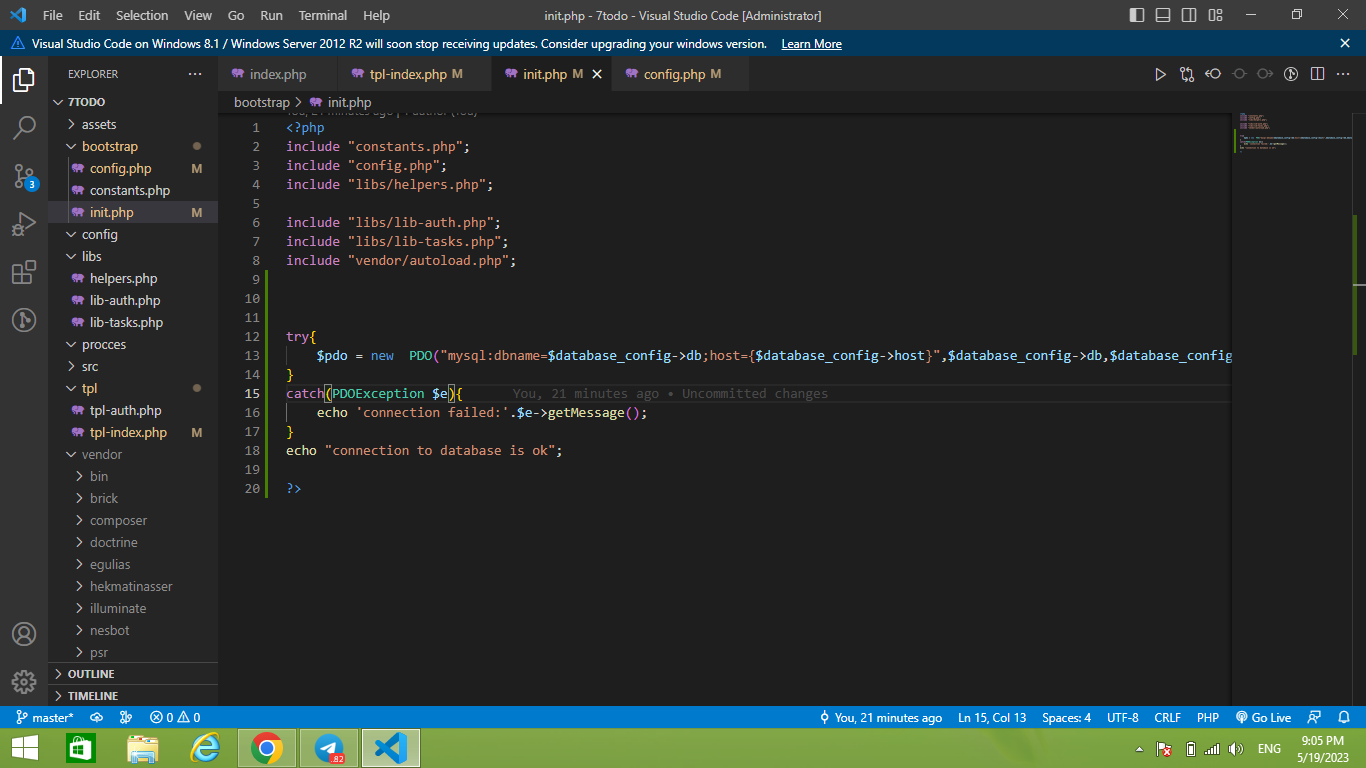This screenshot has width=1366, height=768.
Task: Close the init.php editor tab
Action: (597, 74)
